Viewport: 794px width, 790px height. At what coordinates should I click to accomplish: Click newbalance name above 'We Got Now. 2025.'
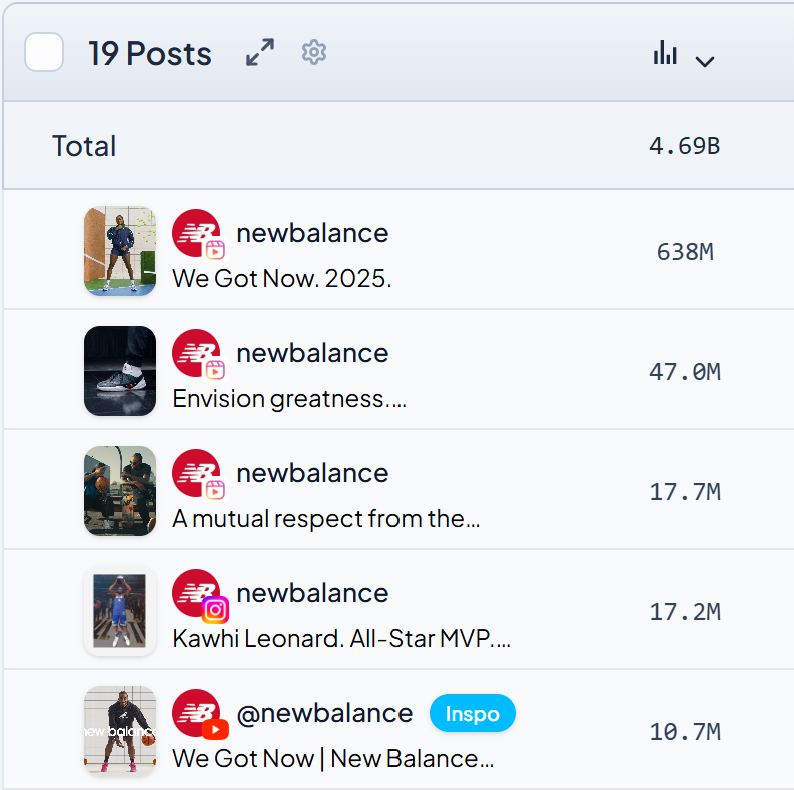click(312, 233)
